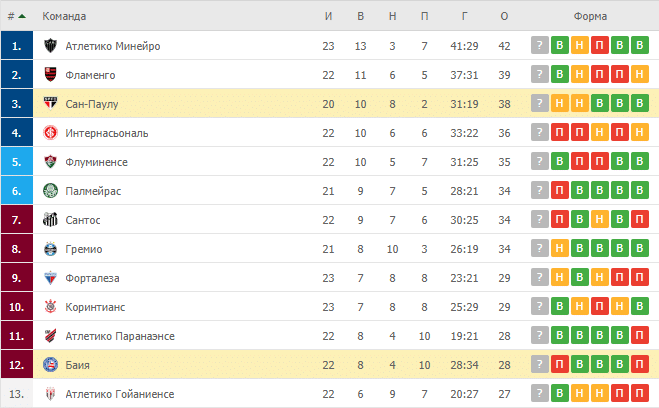Click the Баия club crest icon
The height and width of the screenshot is (408, 659).
tap(50, 364)
